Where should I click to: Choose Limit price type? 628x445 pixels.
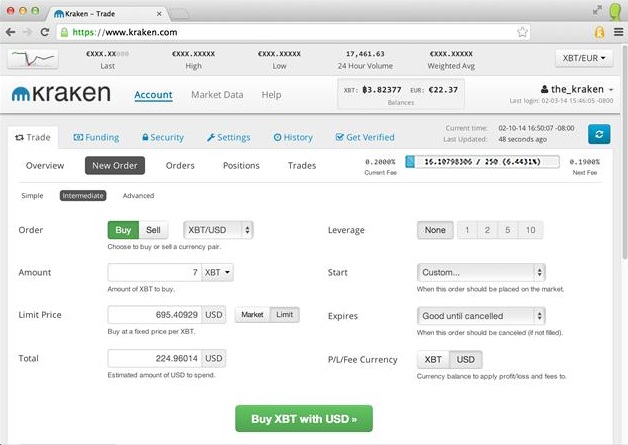click(285, 314)
